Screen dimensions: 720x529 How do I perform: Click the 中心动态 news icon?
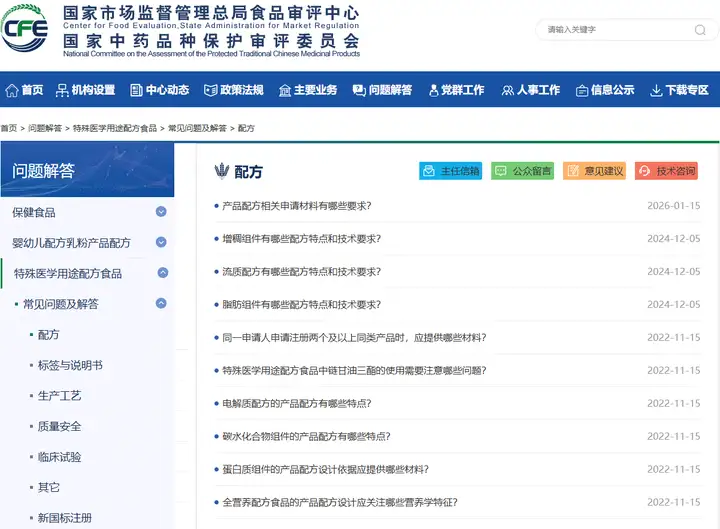136,90
